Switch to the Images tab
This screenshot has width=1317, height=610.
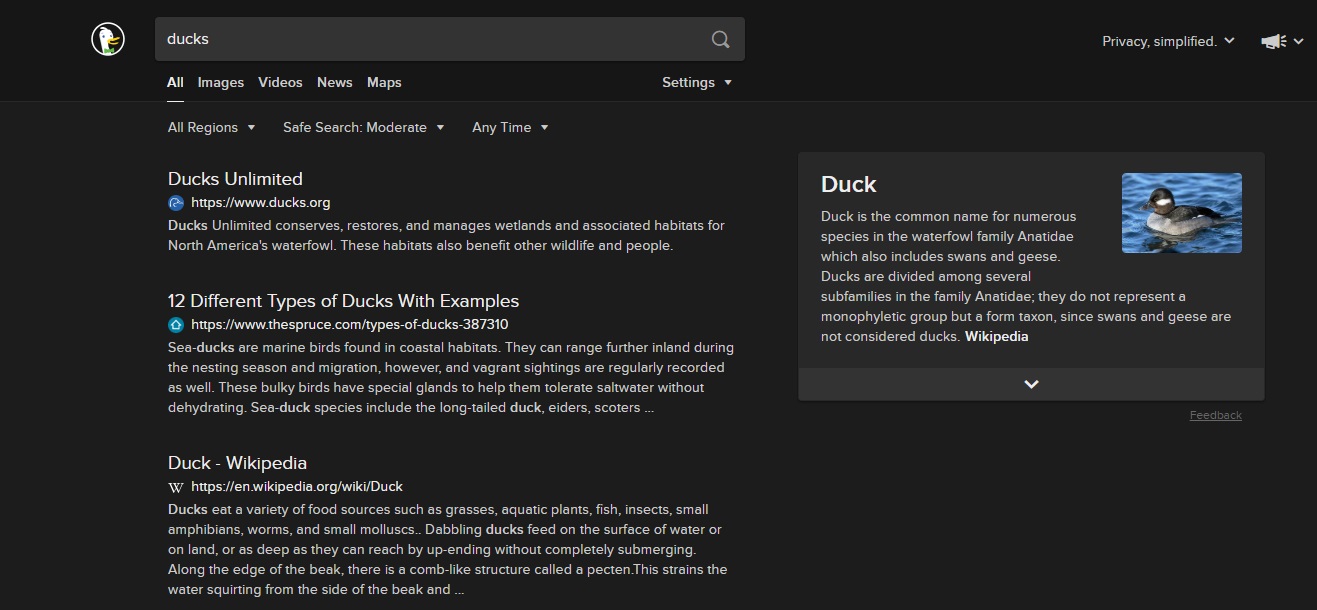pyautogui.click(x=220, y=82)
